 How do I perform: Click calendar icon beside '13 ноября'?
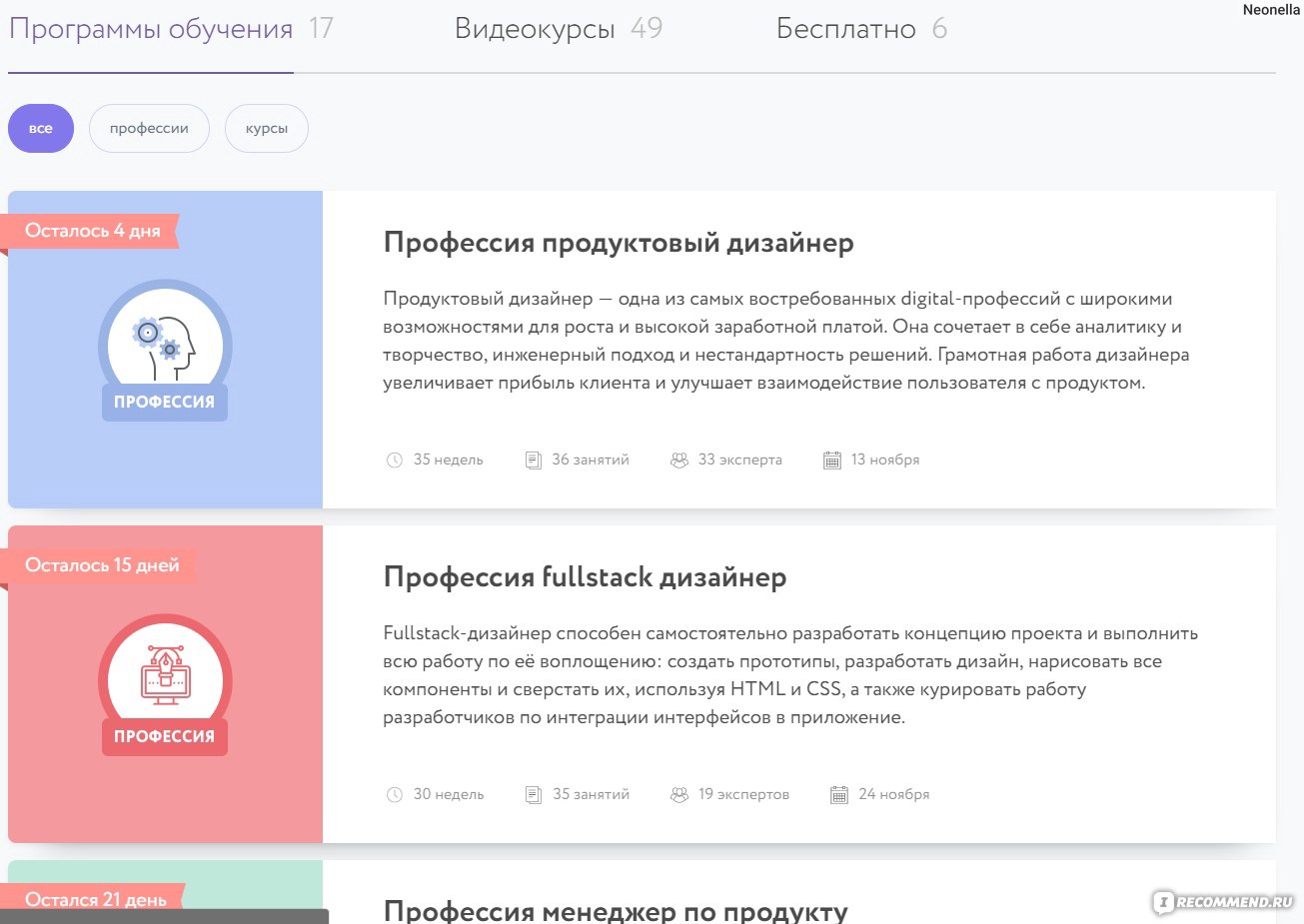pos(832,461)
